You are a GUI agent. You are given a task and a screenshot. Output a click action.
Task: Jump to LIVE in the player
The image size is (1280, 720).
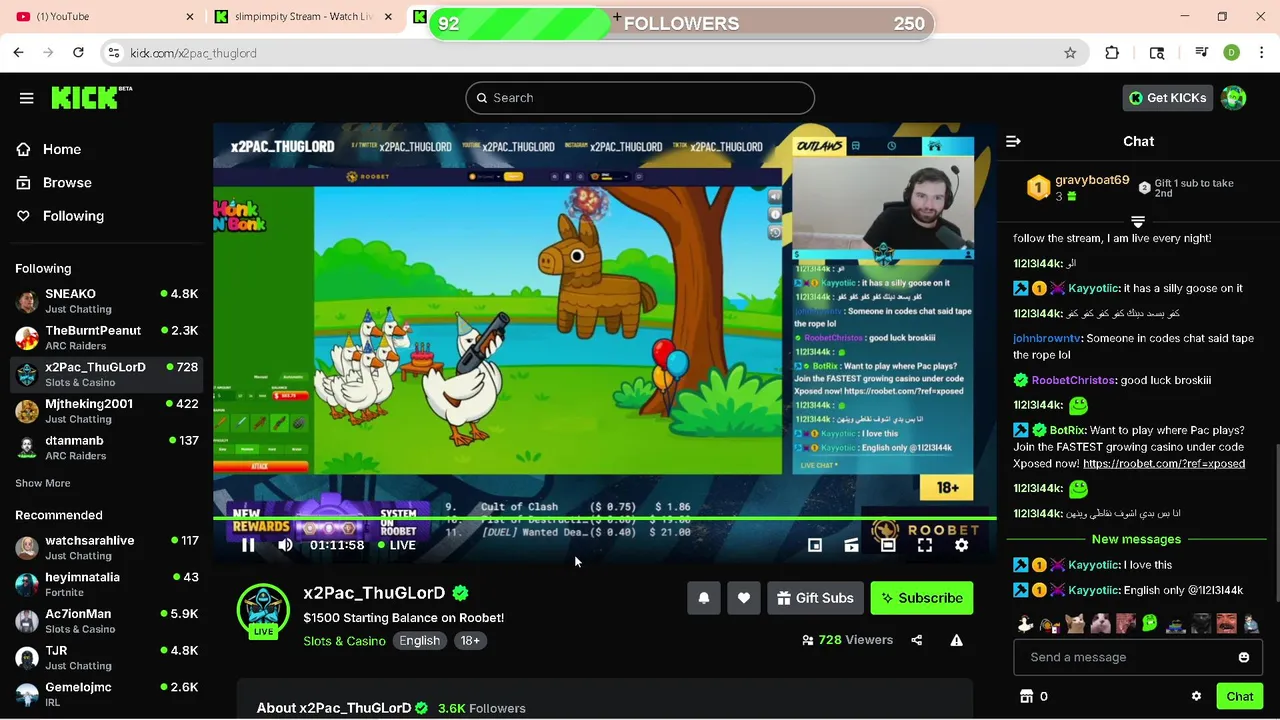tap(397, 545)
